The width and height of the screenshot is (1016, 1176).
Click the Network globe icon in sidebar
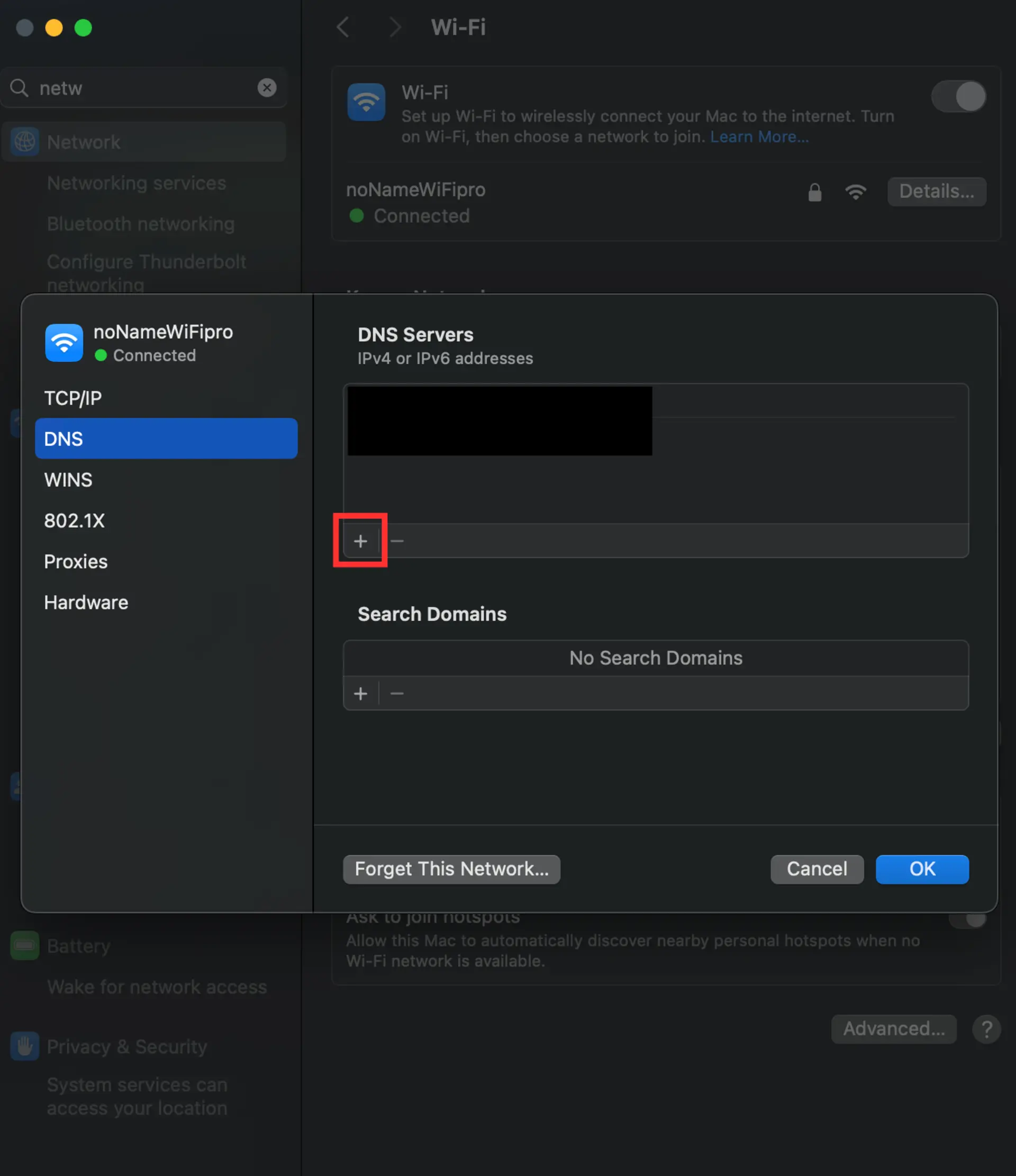point(25,141)
